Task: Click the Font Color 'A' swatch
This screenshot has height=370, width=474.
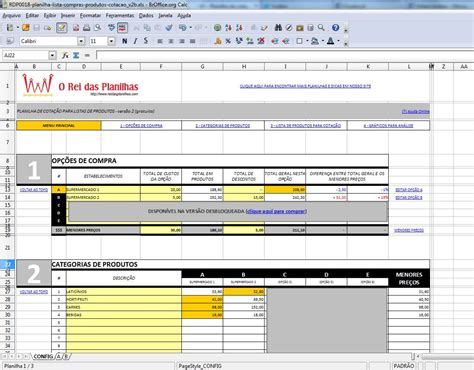Action: pos(331,41)
